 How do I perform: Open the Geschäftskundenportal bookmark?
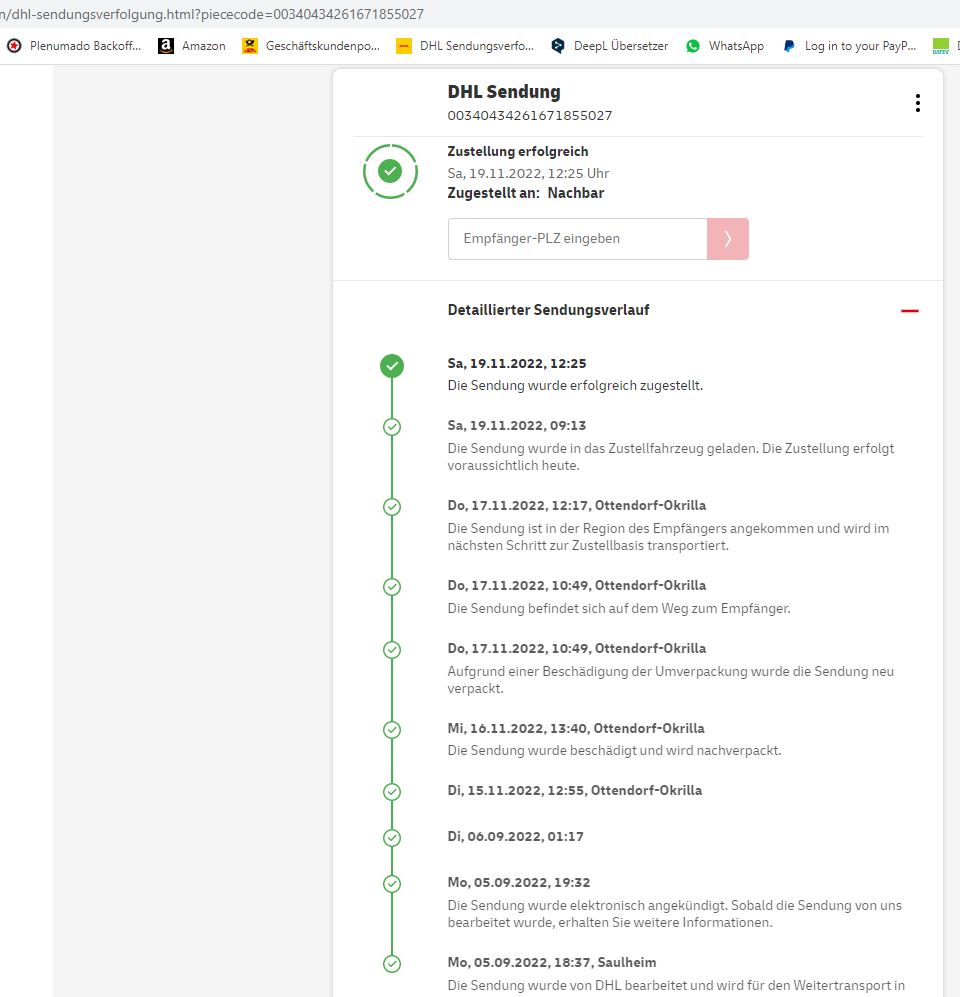click(x=311, y=46)
